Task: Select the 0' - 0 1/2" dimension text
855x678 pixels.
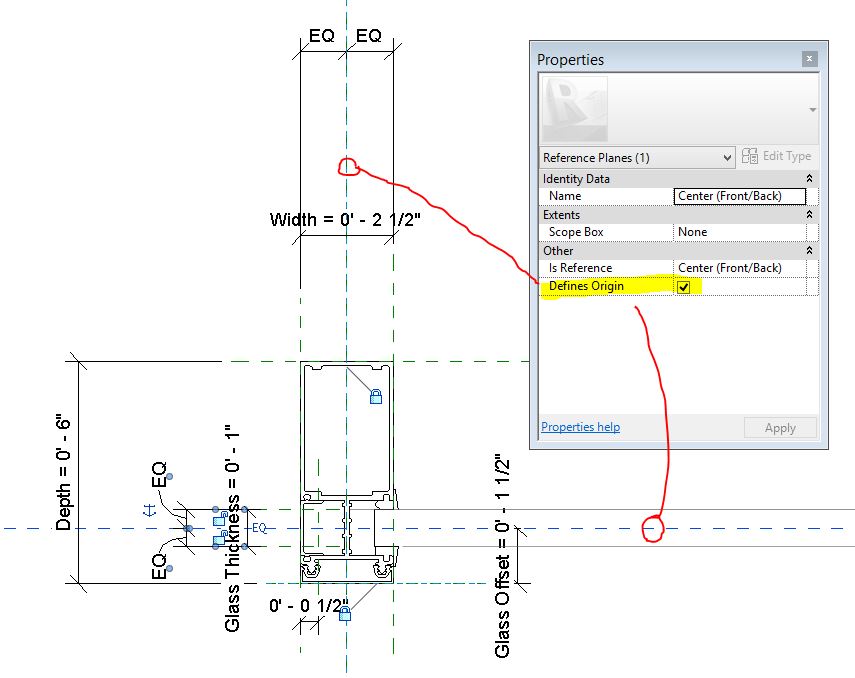Action: [x=309, y=605]
